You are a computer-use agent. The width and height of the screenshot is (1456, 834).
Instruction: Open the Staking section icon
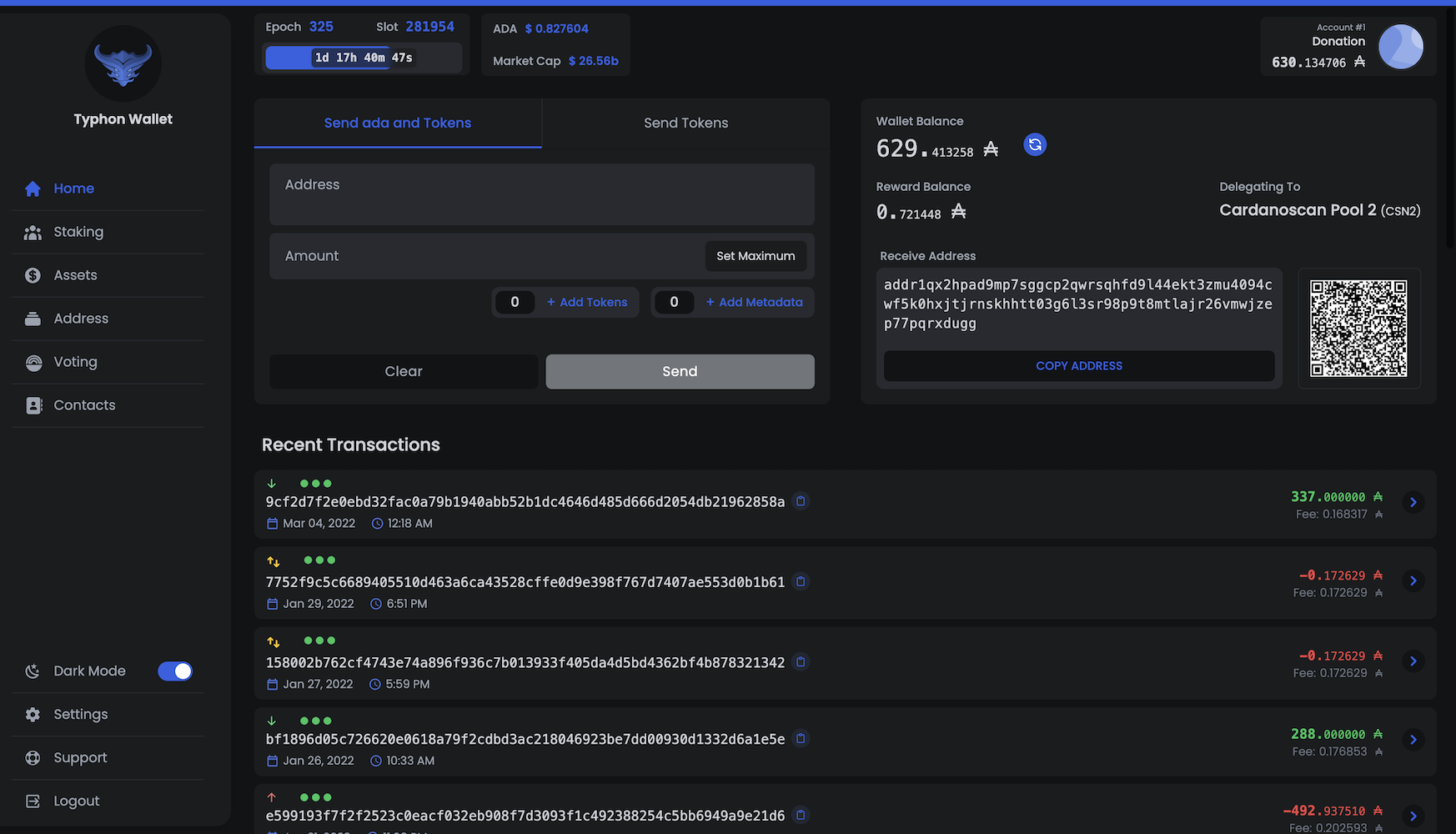(x=33, y=233)
